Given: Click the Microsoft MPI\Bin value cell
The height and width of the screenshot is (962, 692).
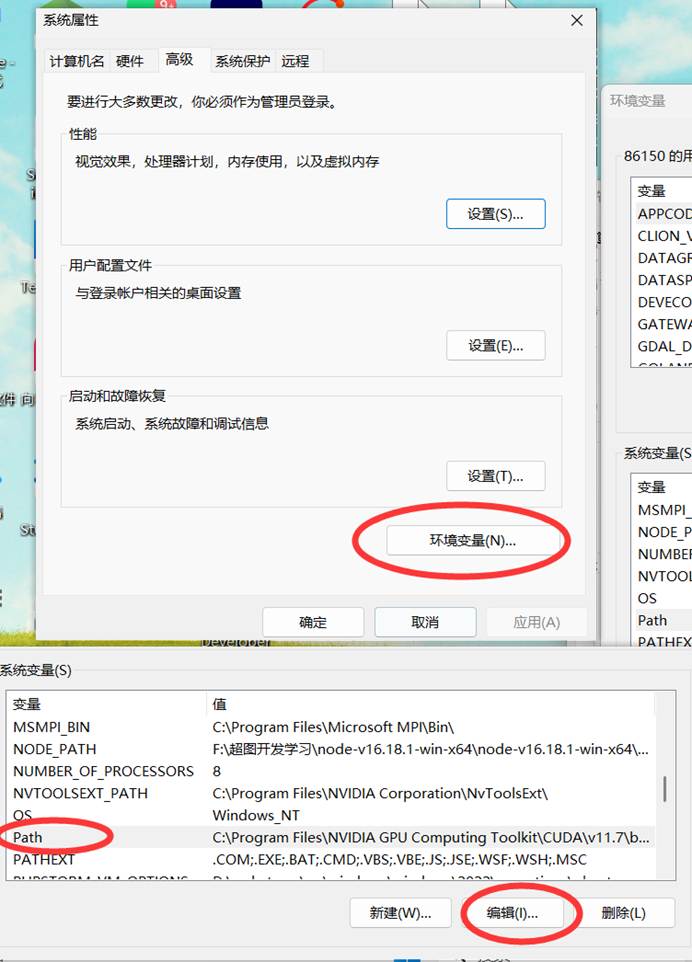Looking at the screenshot, I should [333, 727].
